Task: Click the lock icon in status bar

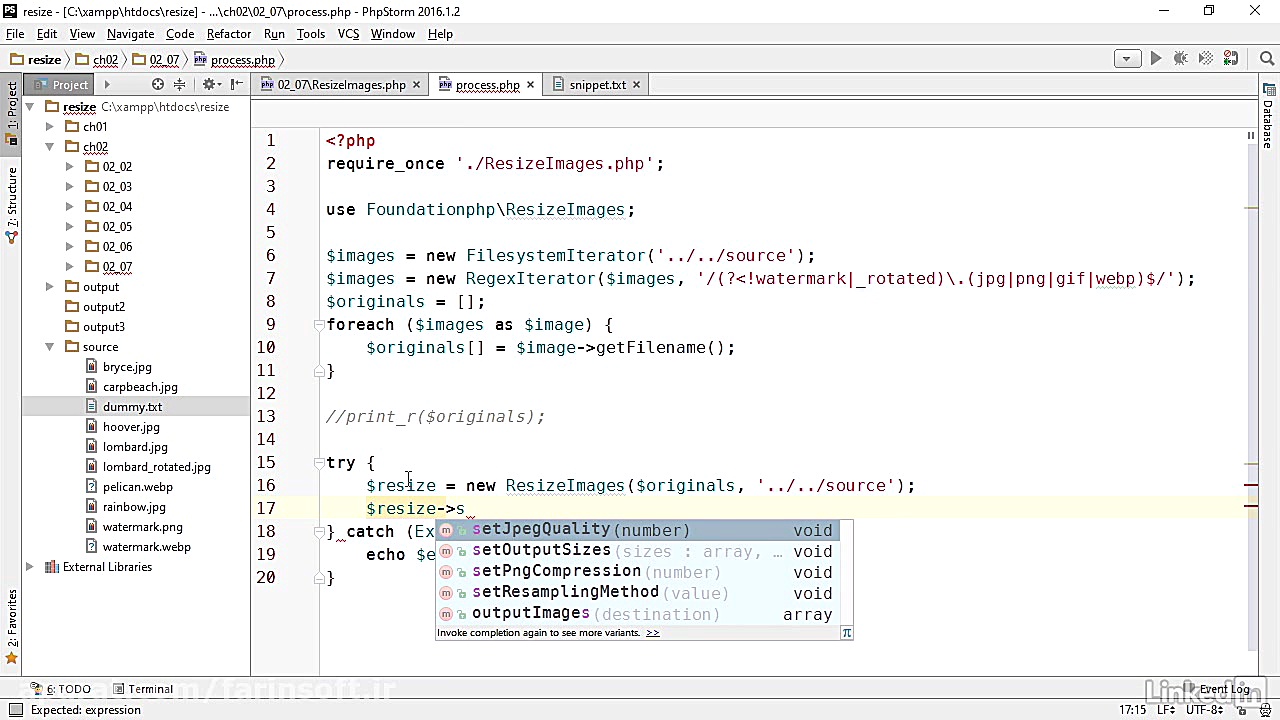Action: tap(1243, 710)
